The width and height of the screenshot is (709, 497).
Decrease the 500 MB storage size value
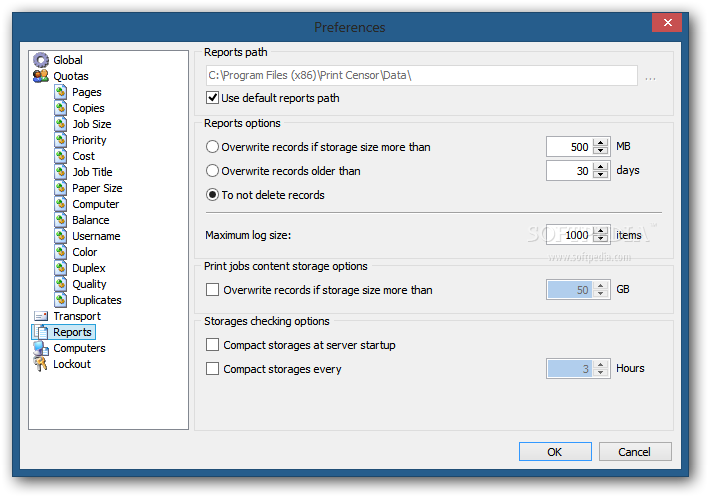(600, 151)
